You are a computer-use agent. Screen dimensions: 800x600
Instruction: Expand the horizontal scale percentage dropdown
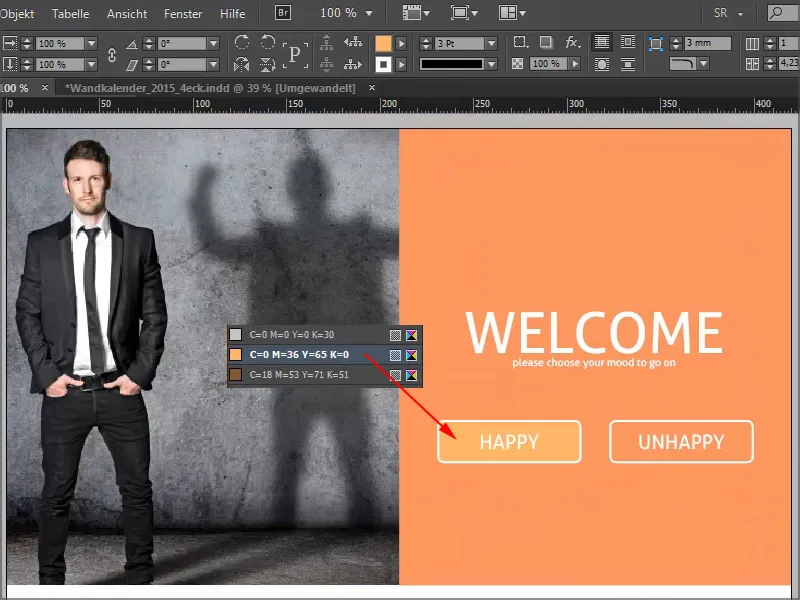[x=91, y=43]
